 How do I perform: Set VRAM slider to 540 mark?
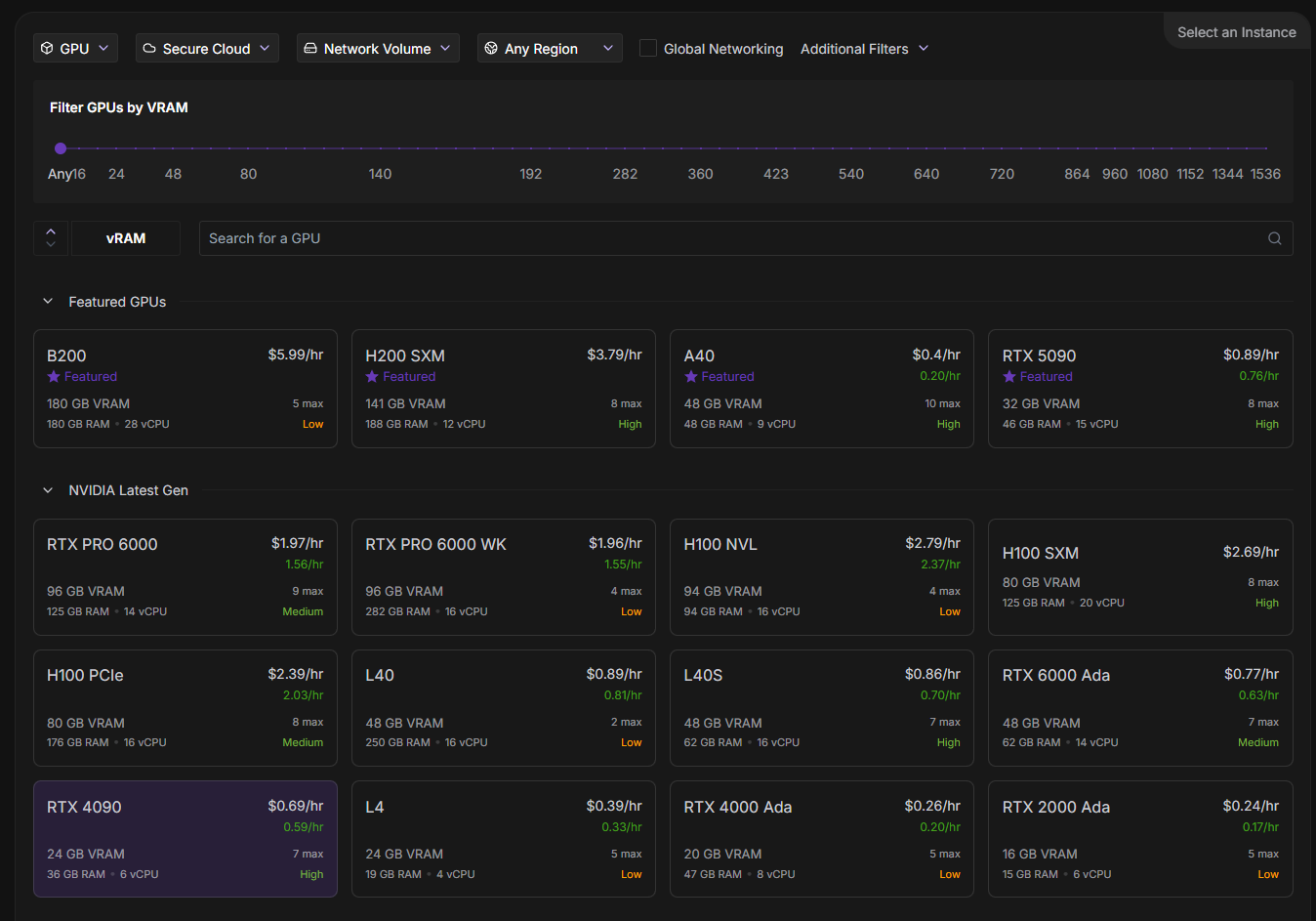(851, 148)
